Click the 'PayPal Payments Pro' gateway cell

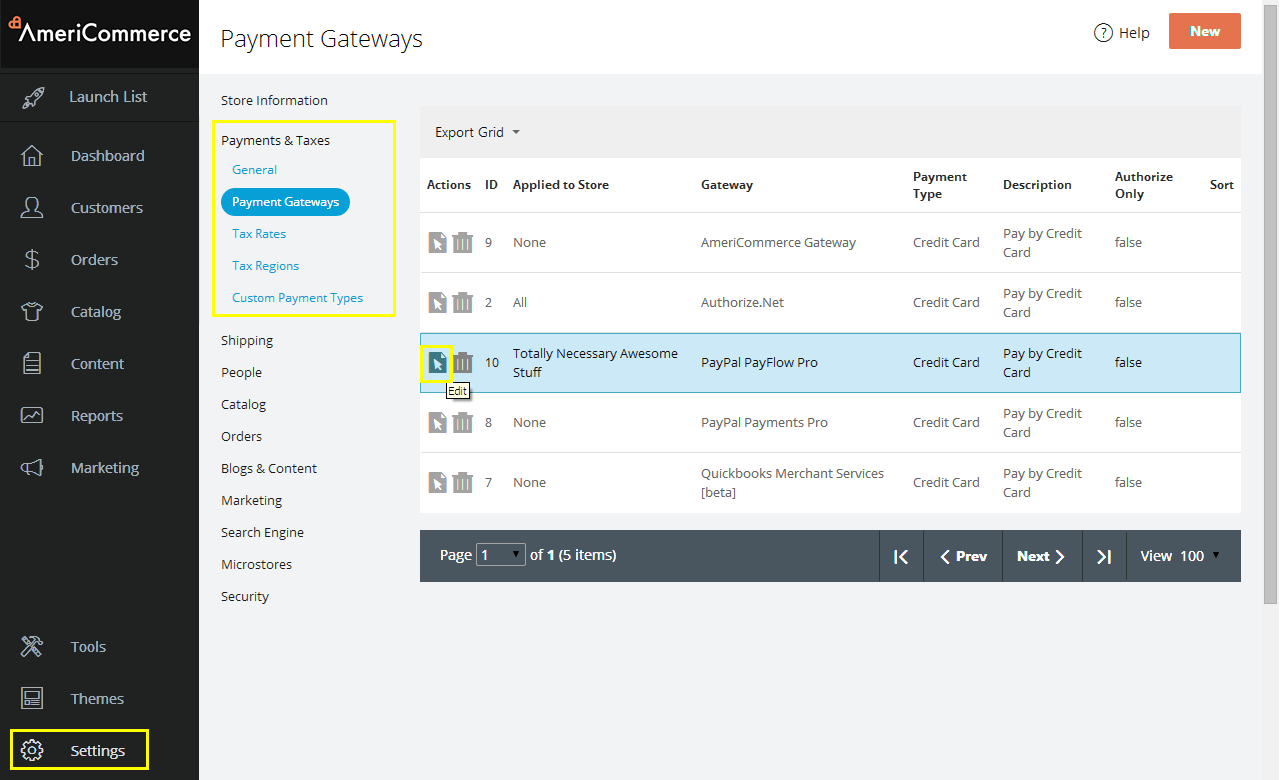pyautogui.click(x=764, y=423)
